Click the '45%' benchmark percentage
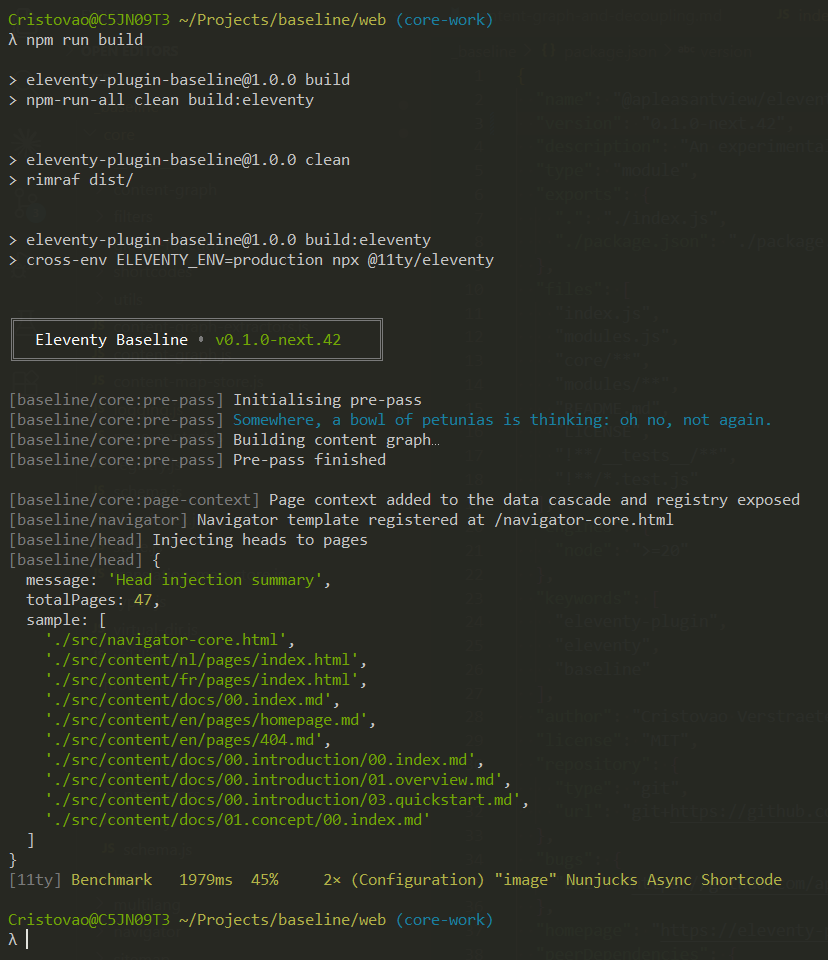 (265, 880)
